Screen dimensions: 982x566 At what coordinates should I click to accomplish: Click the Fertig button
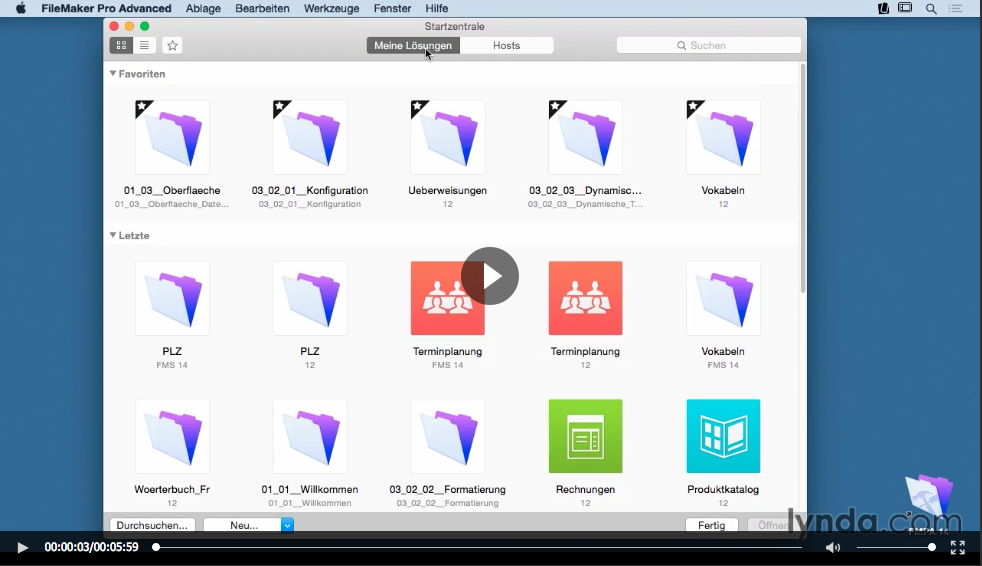711,525
